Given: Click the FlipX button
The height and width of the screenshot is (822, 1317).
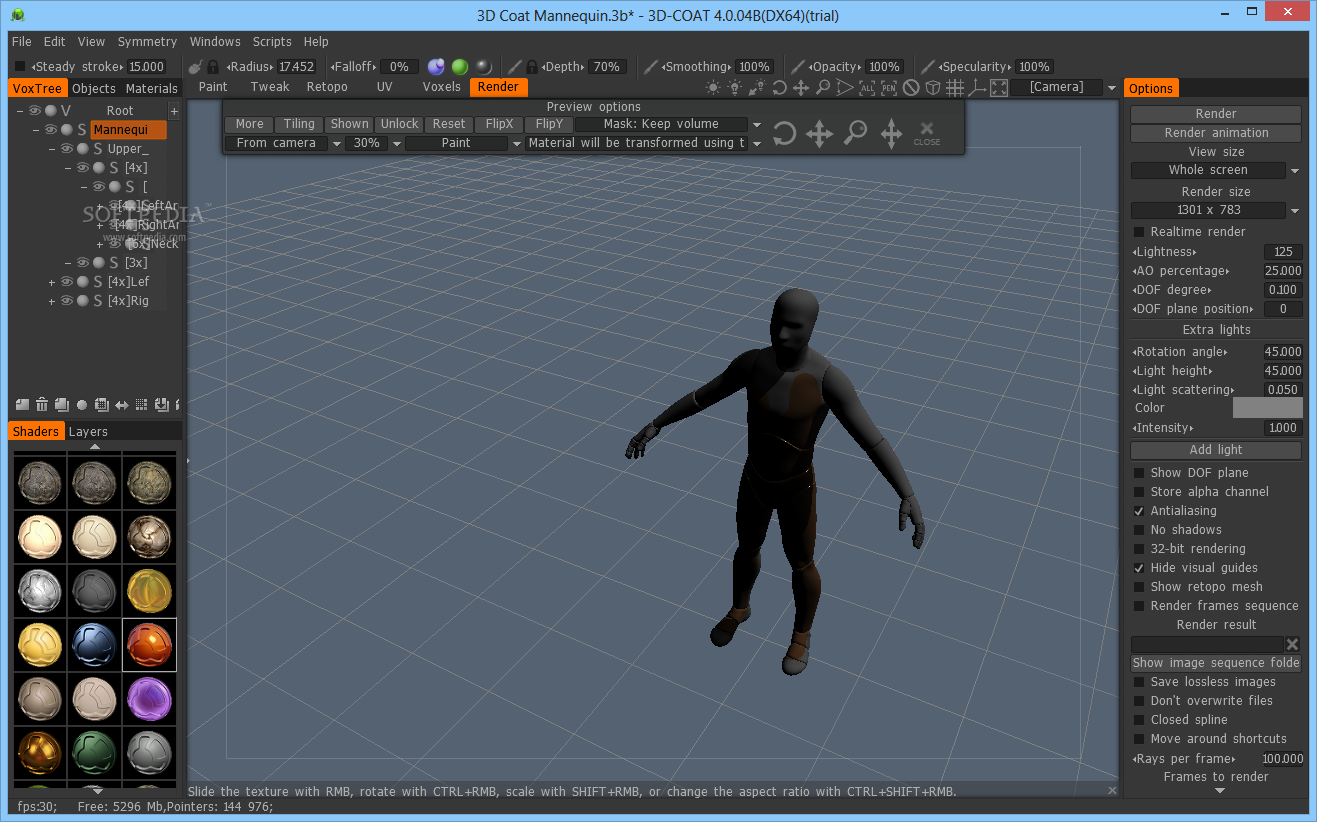Looking at the screenshot, I should tap(499, 124).
